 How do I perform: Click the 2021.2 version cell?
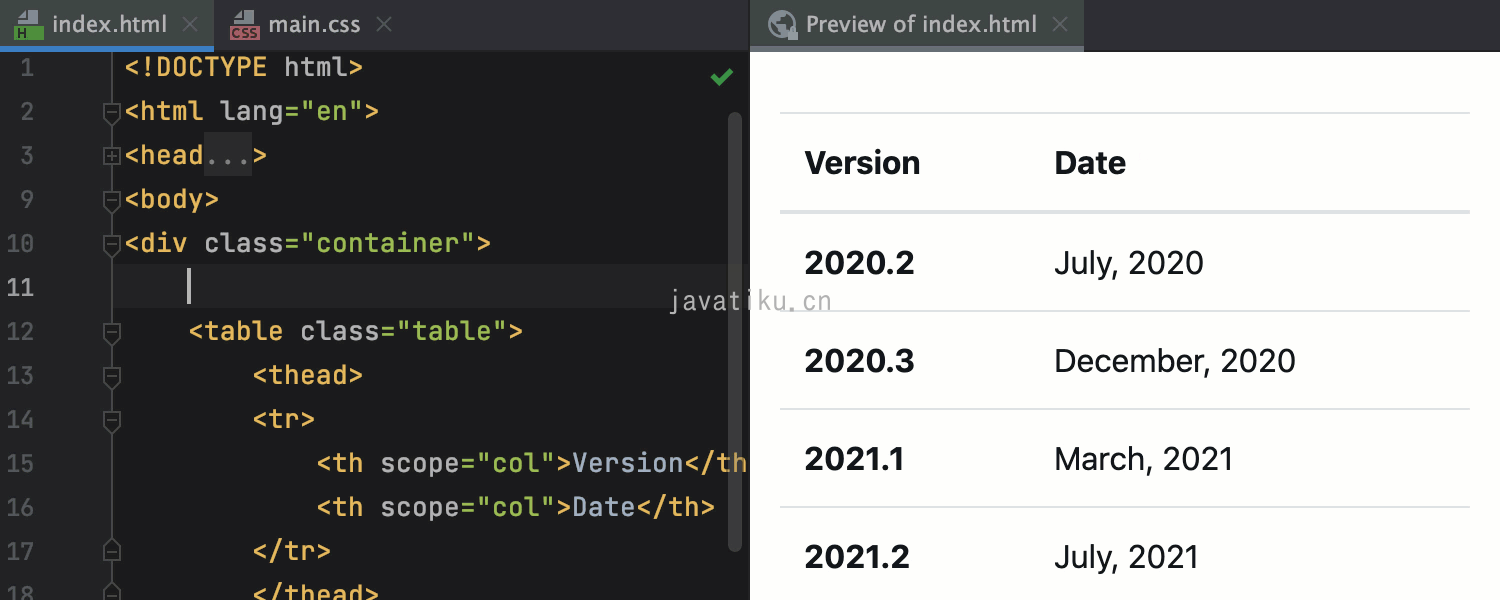(x=857, y=557)
